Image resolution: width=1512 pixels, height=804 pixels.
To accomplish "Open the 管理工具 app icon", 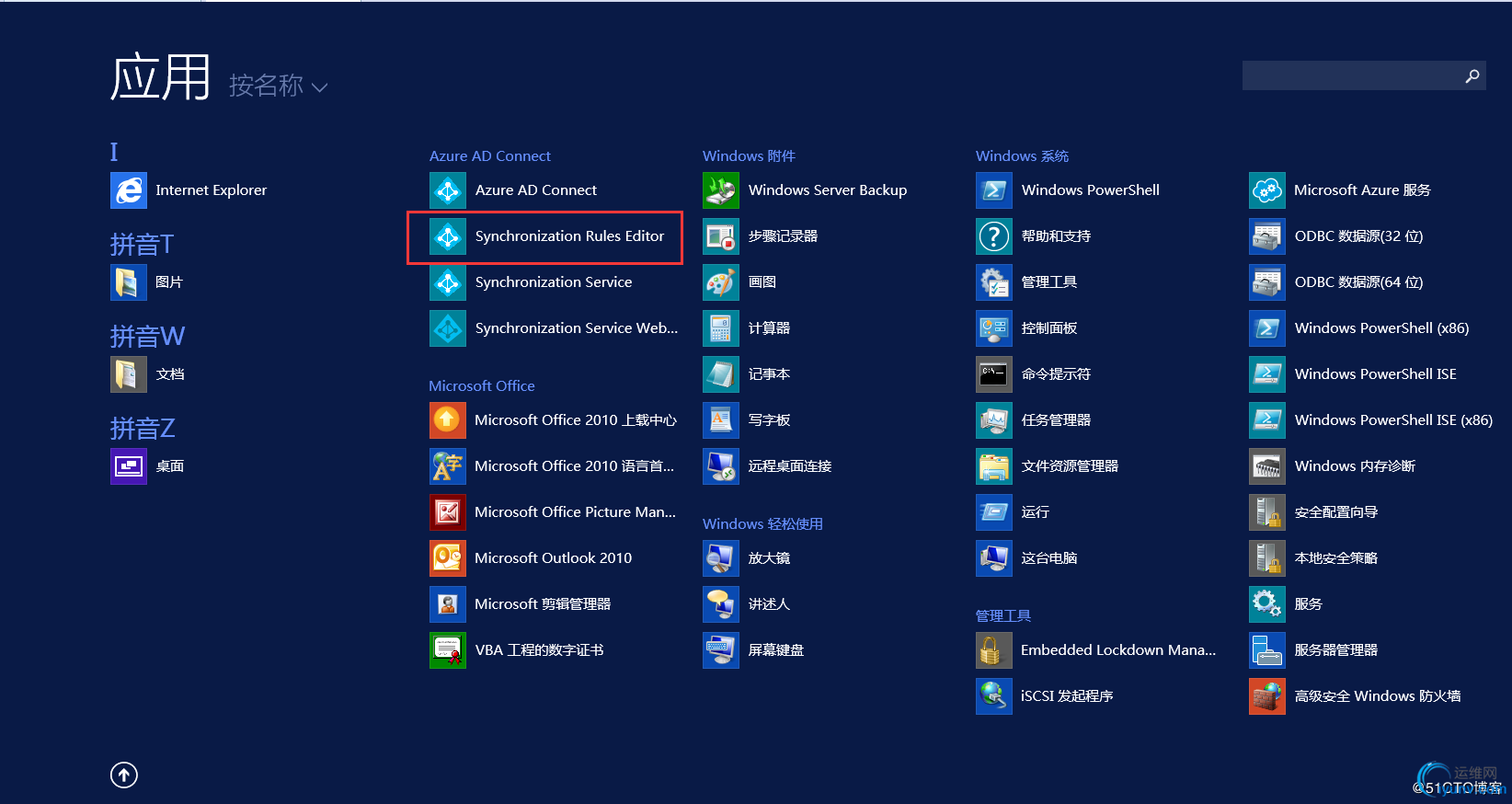I will click(994, 282).
